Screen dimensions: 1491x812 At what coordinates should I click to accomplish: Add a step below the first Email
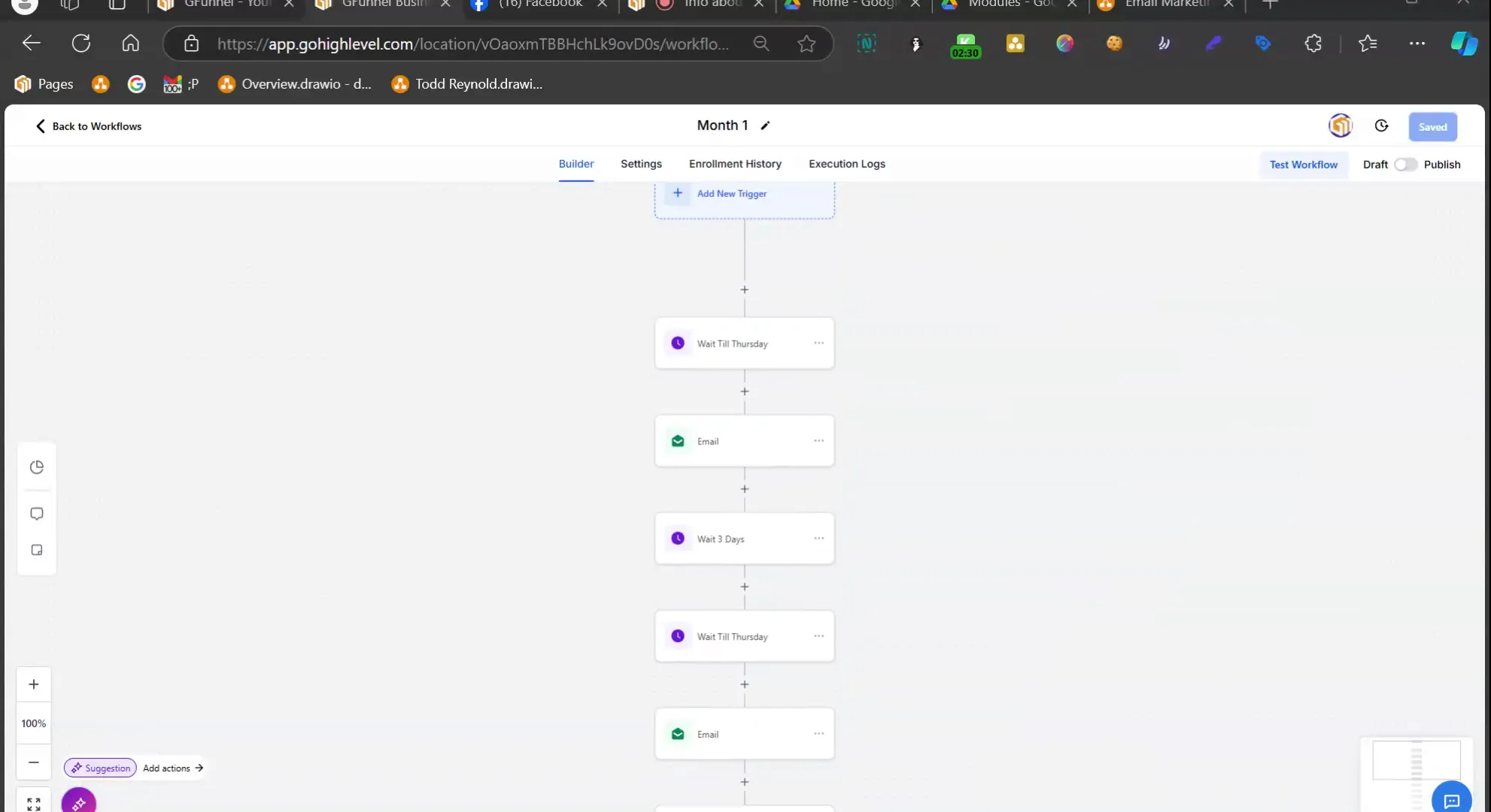(x=744, y=489)
